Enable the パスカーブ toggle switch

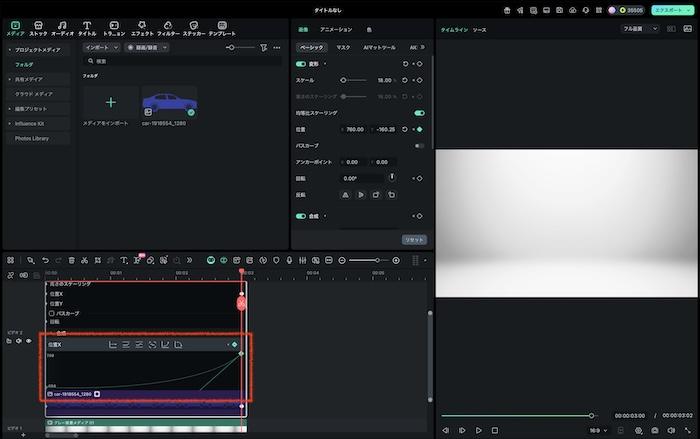419,145
